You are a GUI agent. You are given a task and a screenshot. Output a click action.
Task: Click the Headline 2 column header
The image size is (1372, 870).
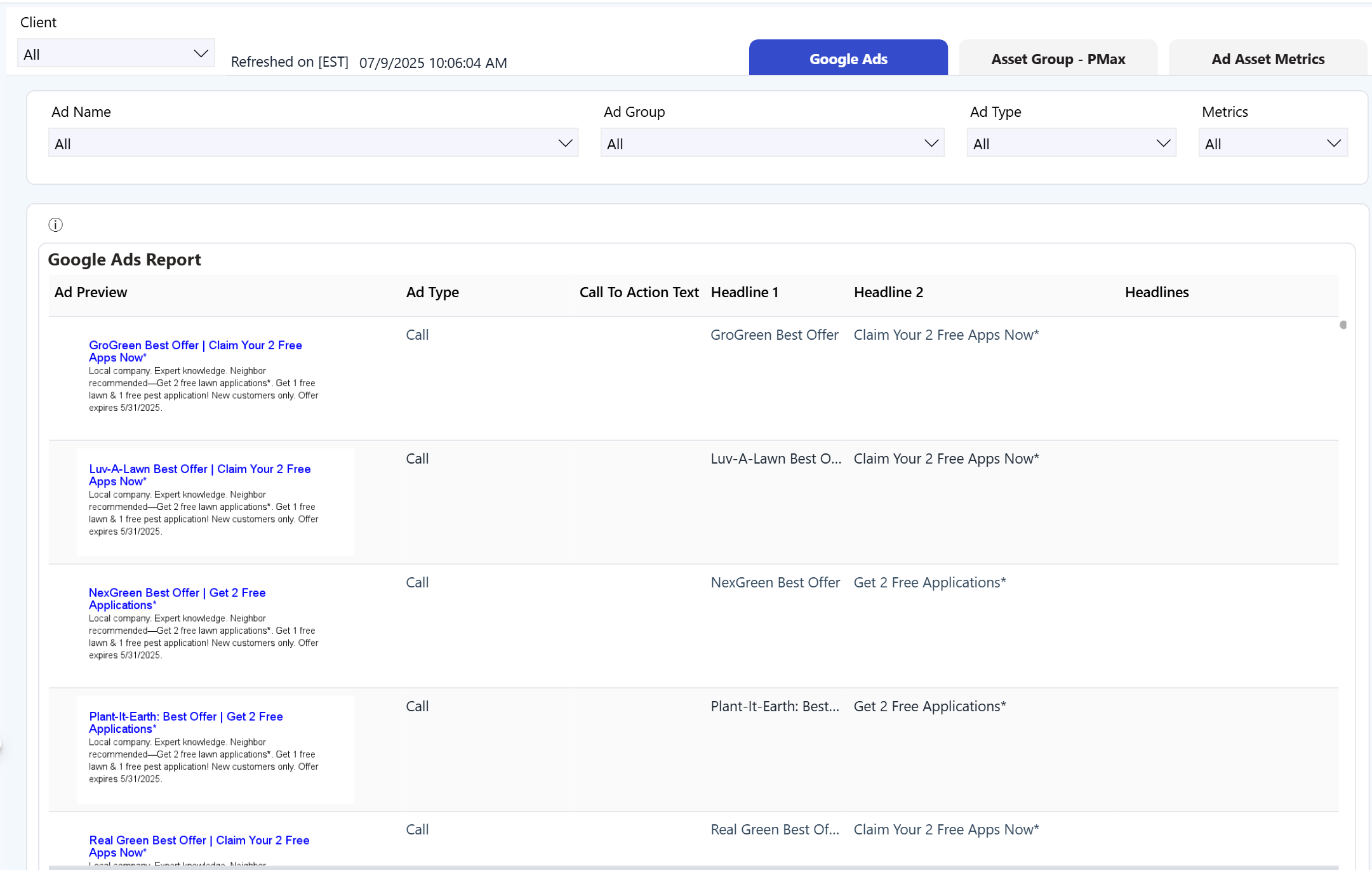[x=888, y=292]
